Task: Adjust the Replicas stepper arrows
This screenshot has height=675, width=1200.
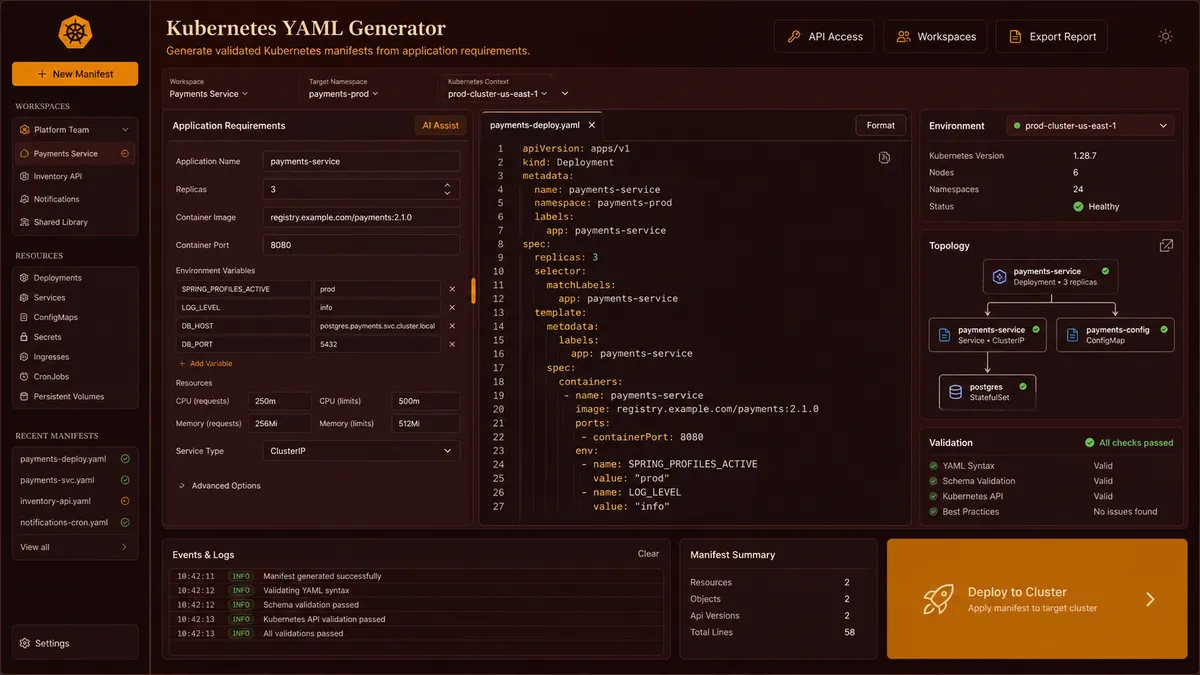Action: [x=447, y=189]
